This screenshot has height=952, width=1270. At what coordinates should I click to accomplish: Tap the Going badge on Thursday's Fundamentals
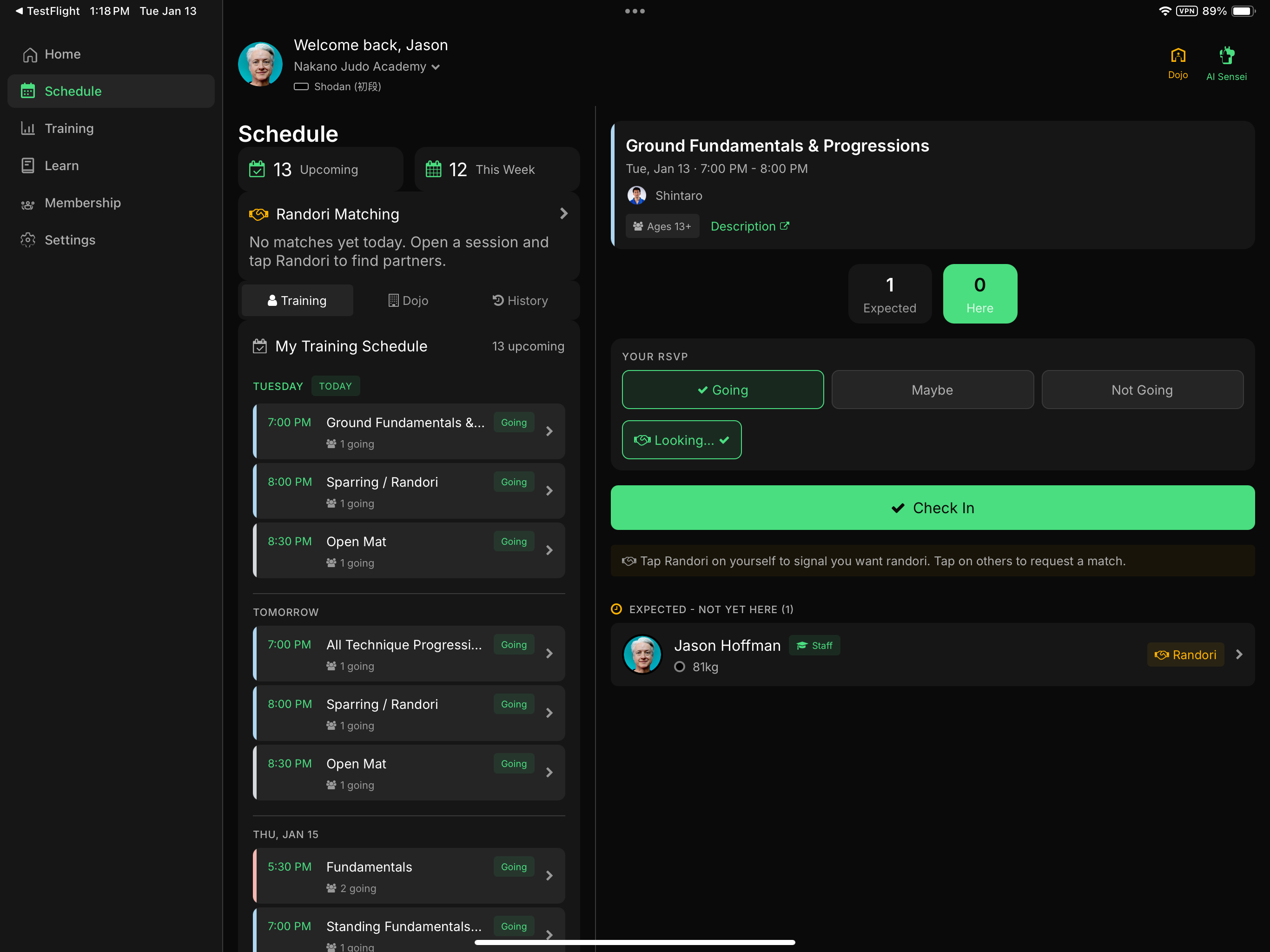point(514,867)
